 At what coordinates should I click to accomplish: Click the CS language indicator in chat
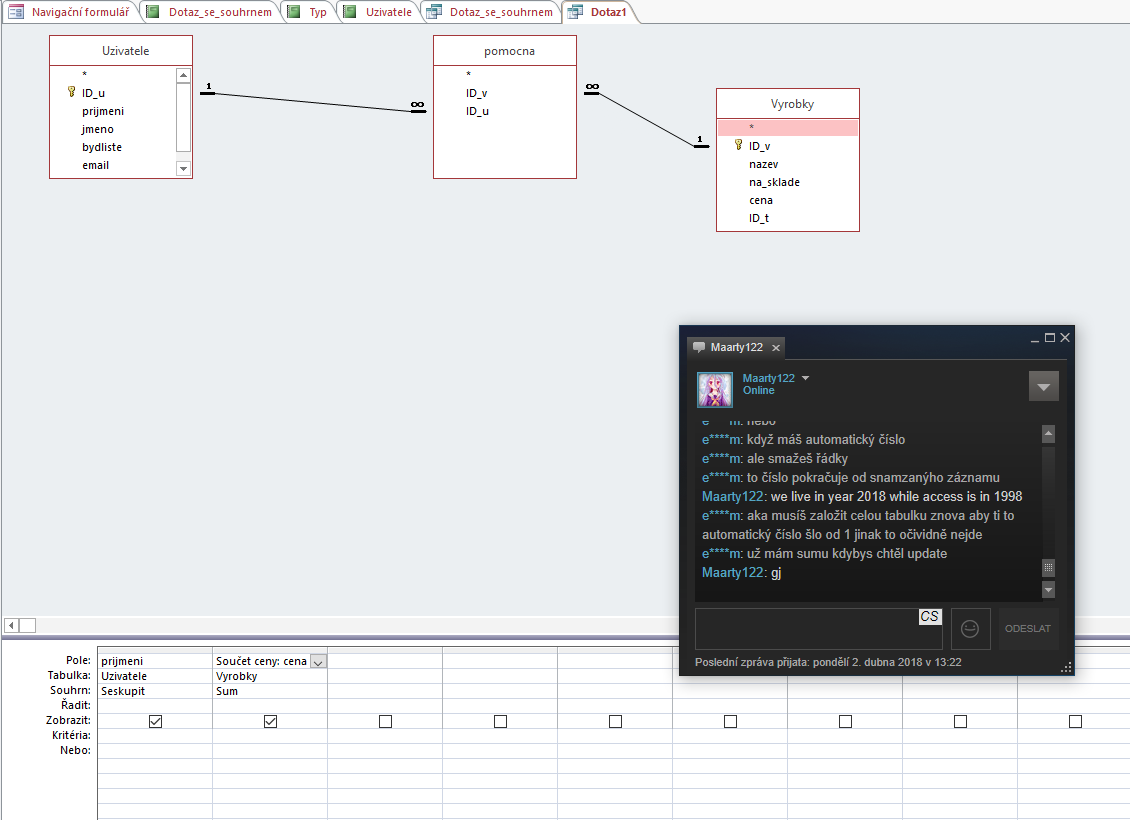929,617
